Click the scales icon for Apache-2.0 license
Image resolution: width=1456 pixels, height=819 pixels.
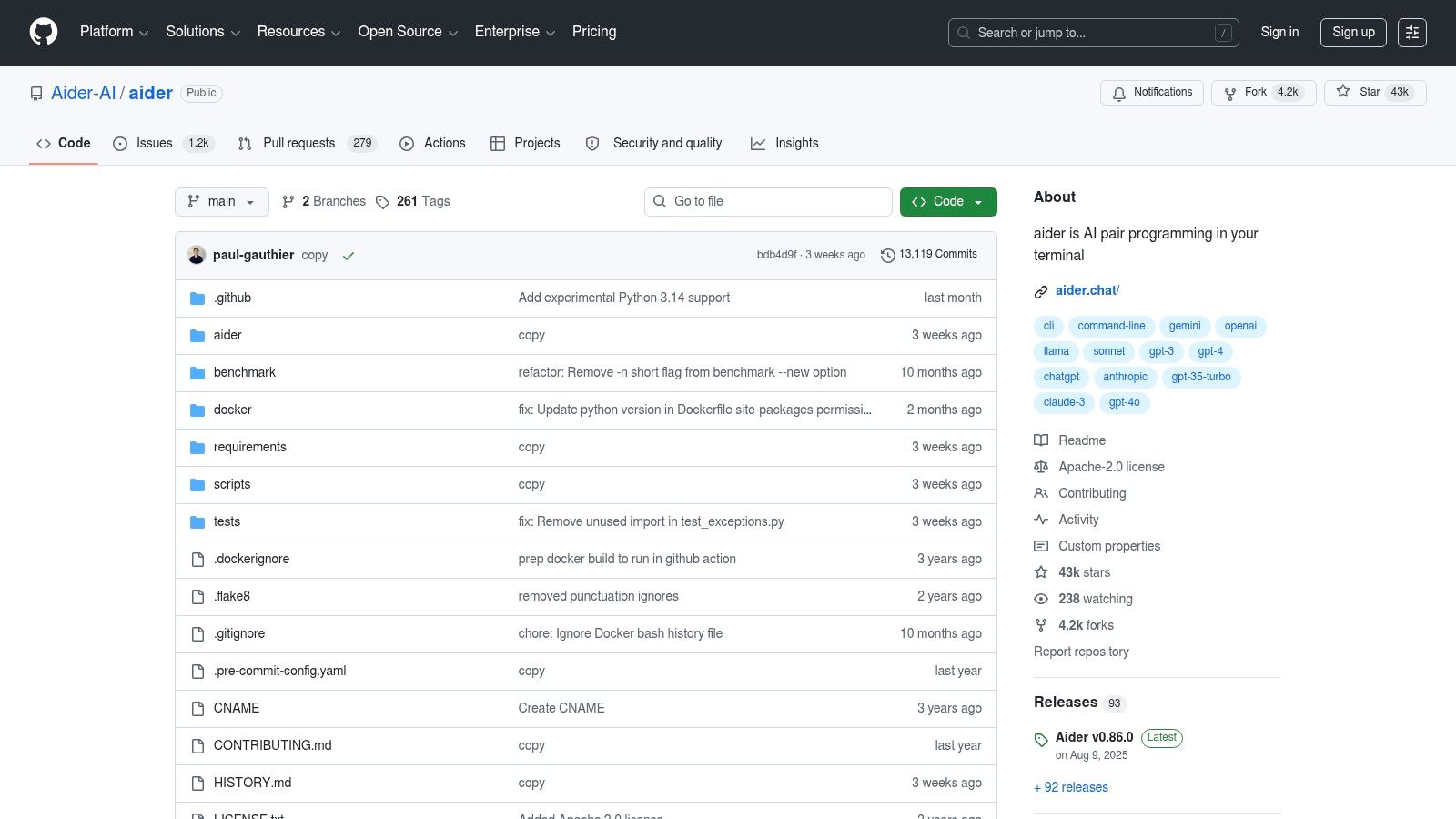pos(1041,467)
